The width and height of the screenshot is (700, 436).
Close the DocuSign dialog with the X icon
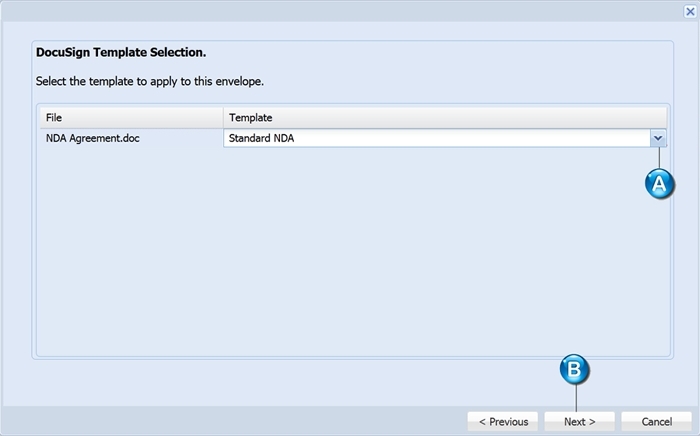[690, 11]
